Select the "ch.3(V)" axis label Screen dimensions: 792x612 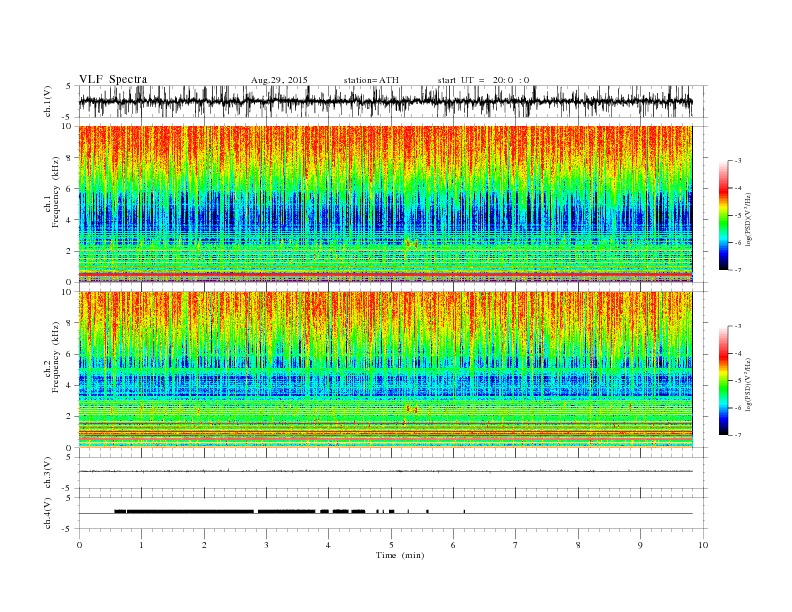pos(48,473)
